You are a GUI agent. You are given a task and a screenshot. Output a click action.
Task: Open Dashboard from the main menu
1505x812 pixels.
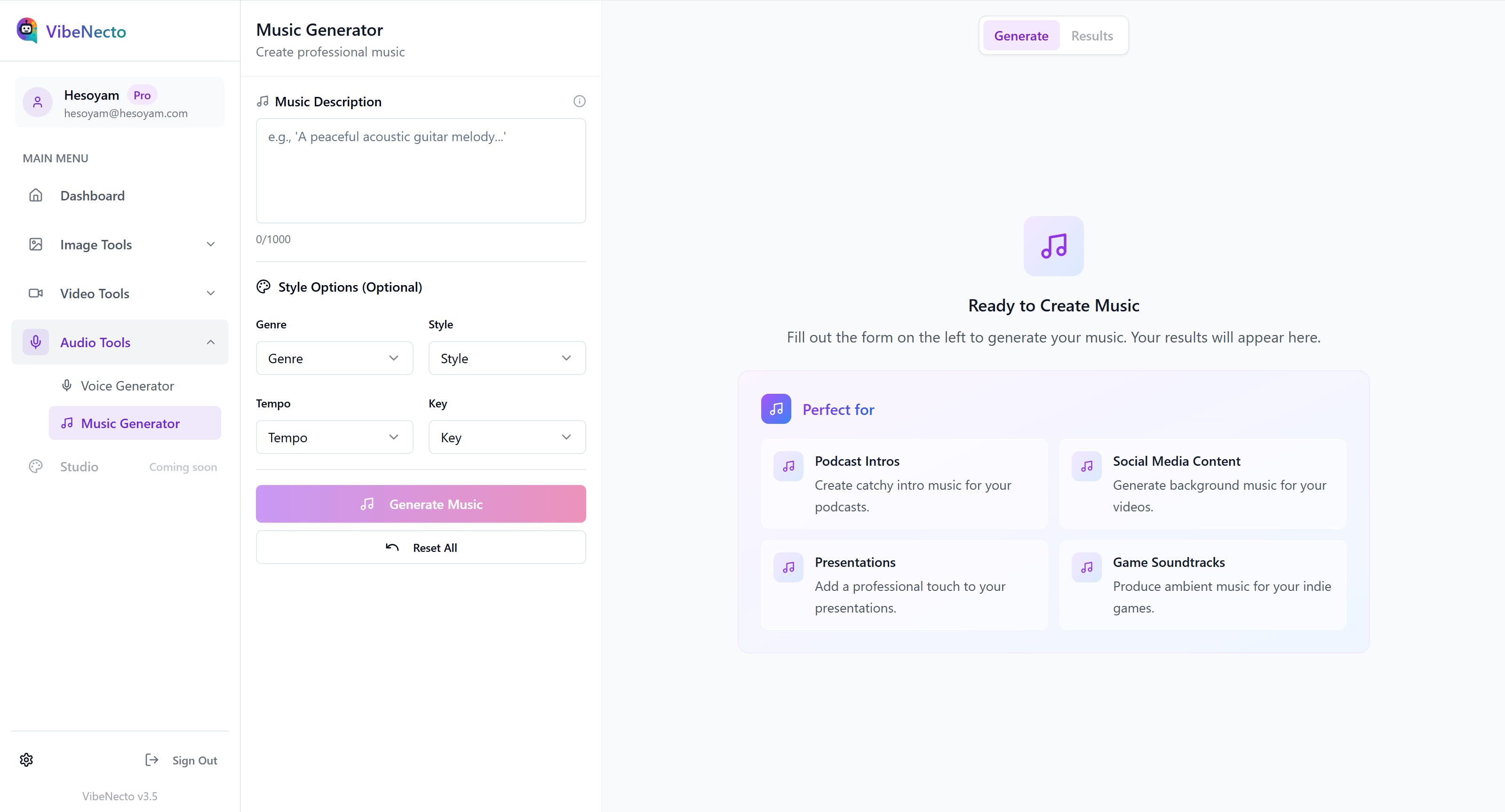click(120, 195)
